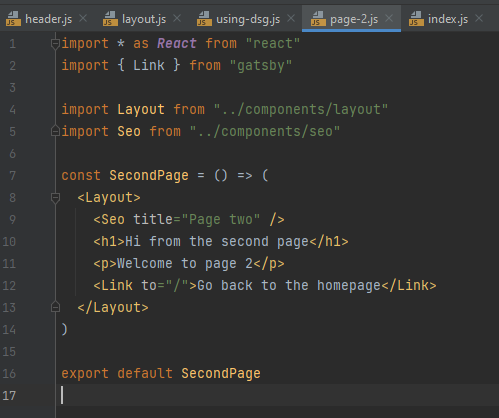Screen dimensions: 499x418
Task: Close the index.js tab
Action: tap(479, 18)
